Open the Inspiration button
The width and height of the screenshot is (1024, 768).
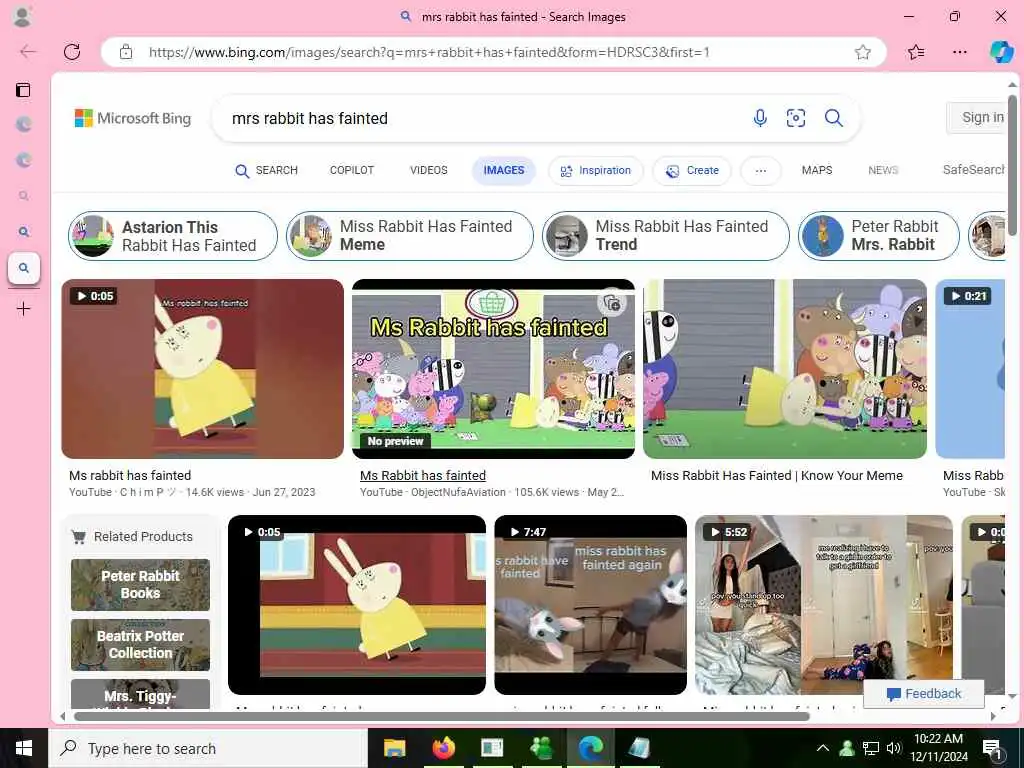(596, 170)
